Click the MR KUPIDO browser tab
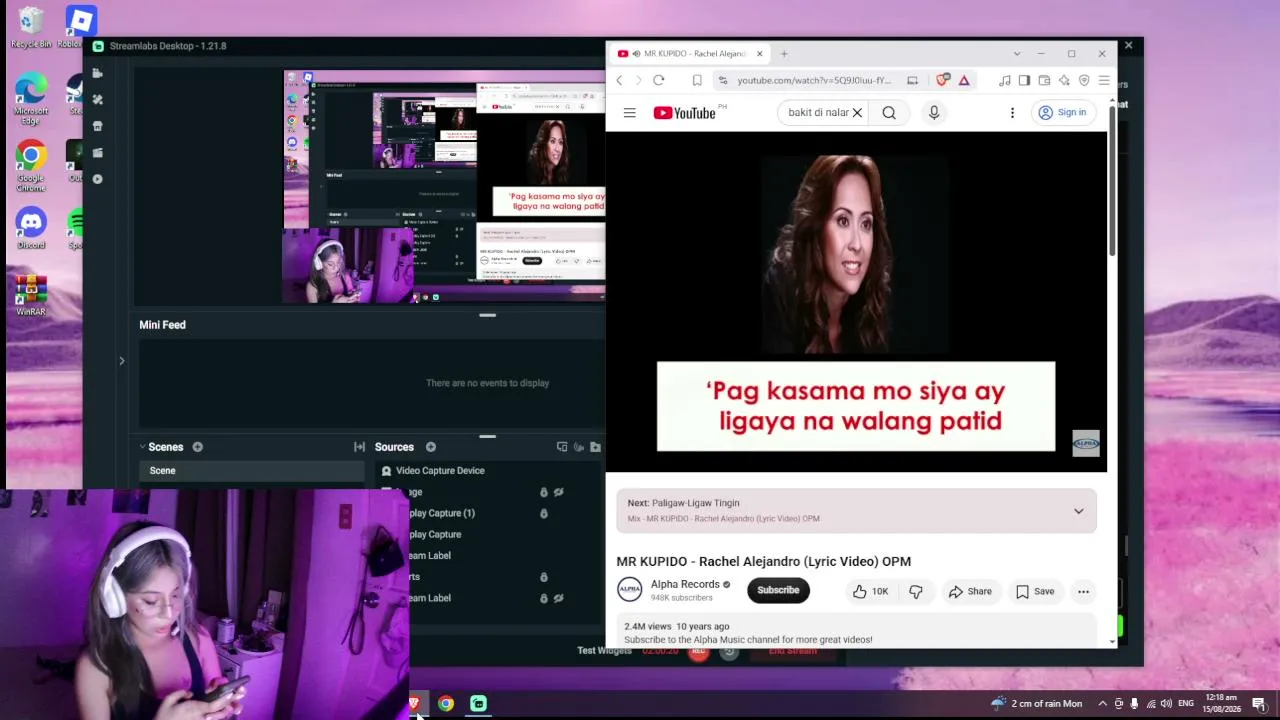Screen dimensions: 1280x720 [690, 54]
